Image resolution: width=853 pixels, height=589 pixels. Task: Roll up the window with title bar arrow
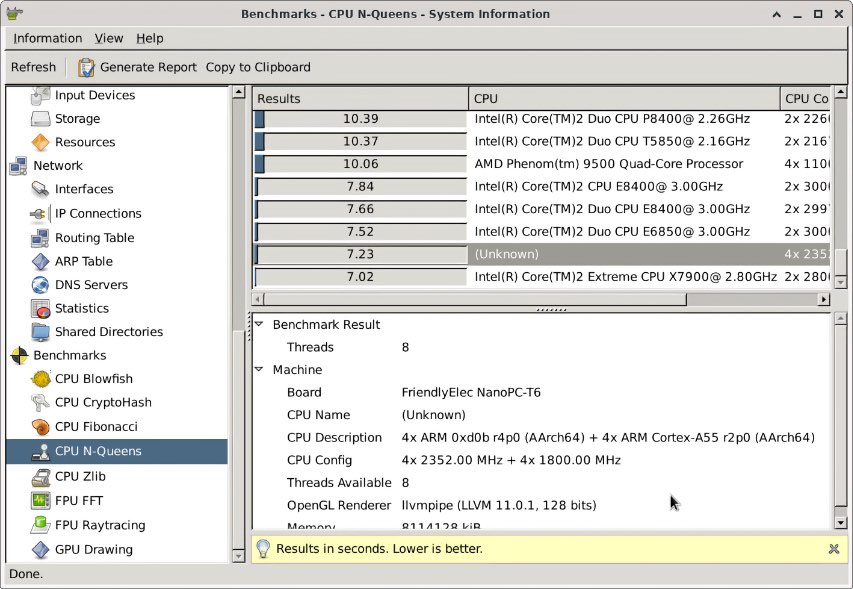coord(777,15)
